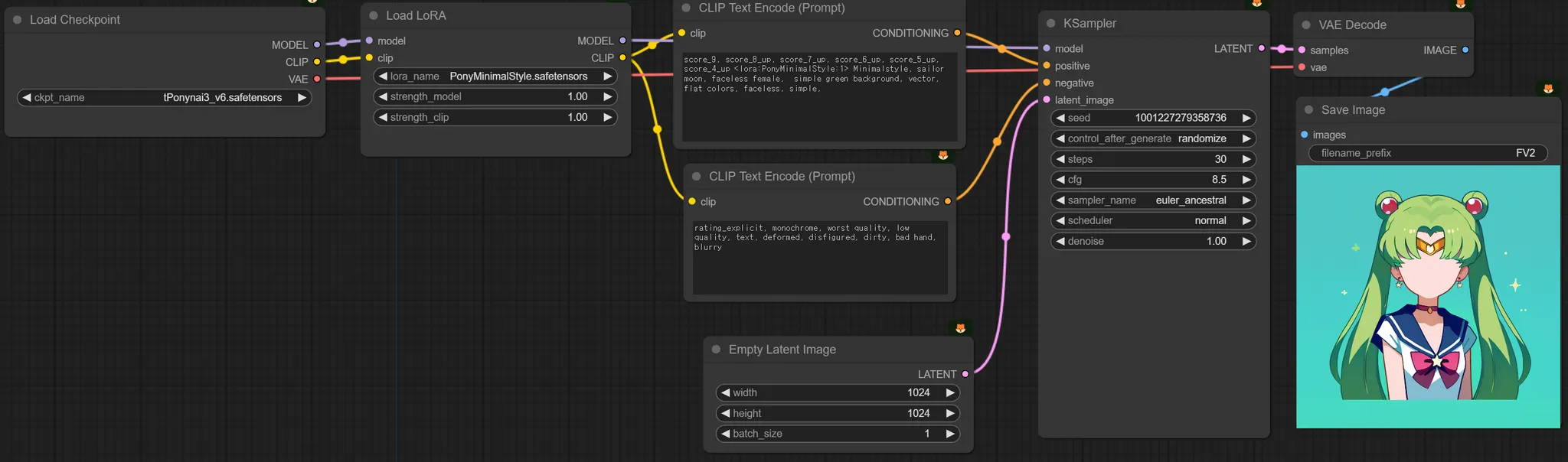Click the images input port on Save Image
The image size is (1568, 462).
pos(1305,135)
